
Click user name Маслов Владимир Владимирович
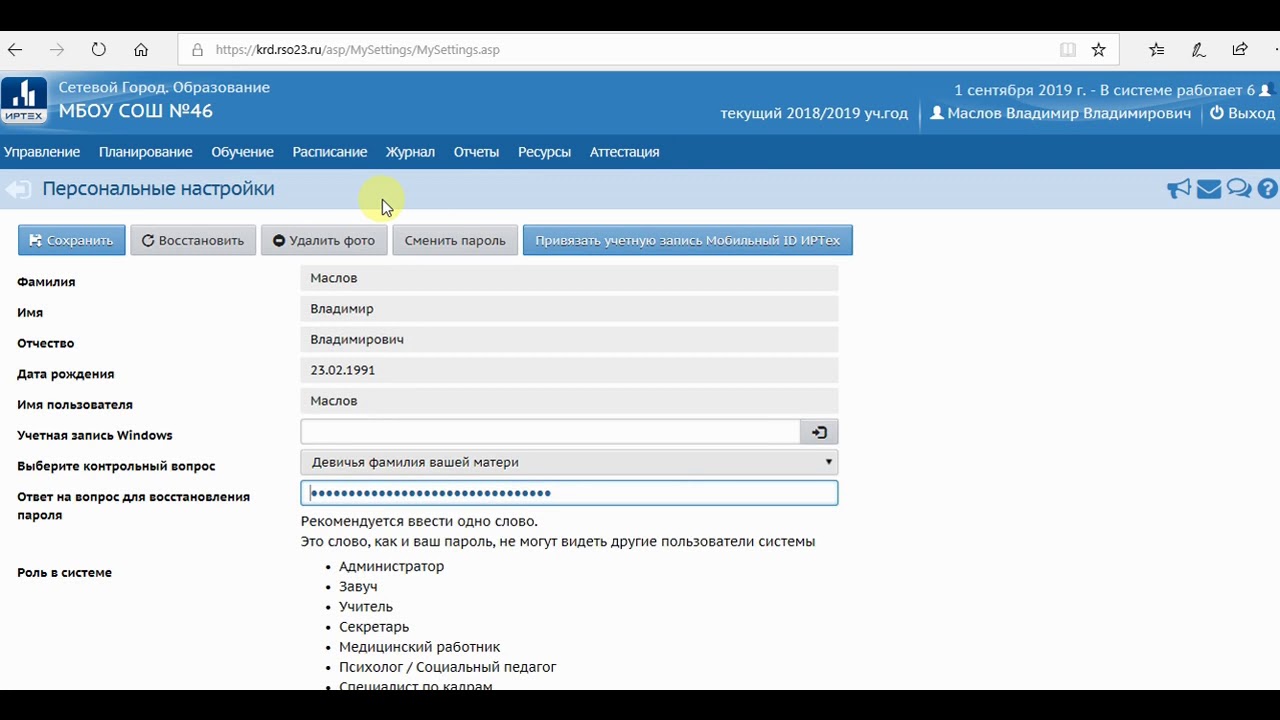click(1061, 113)
